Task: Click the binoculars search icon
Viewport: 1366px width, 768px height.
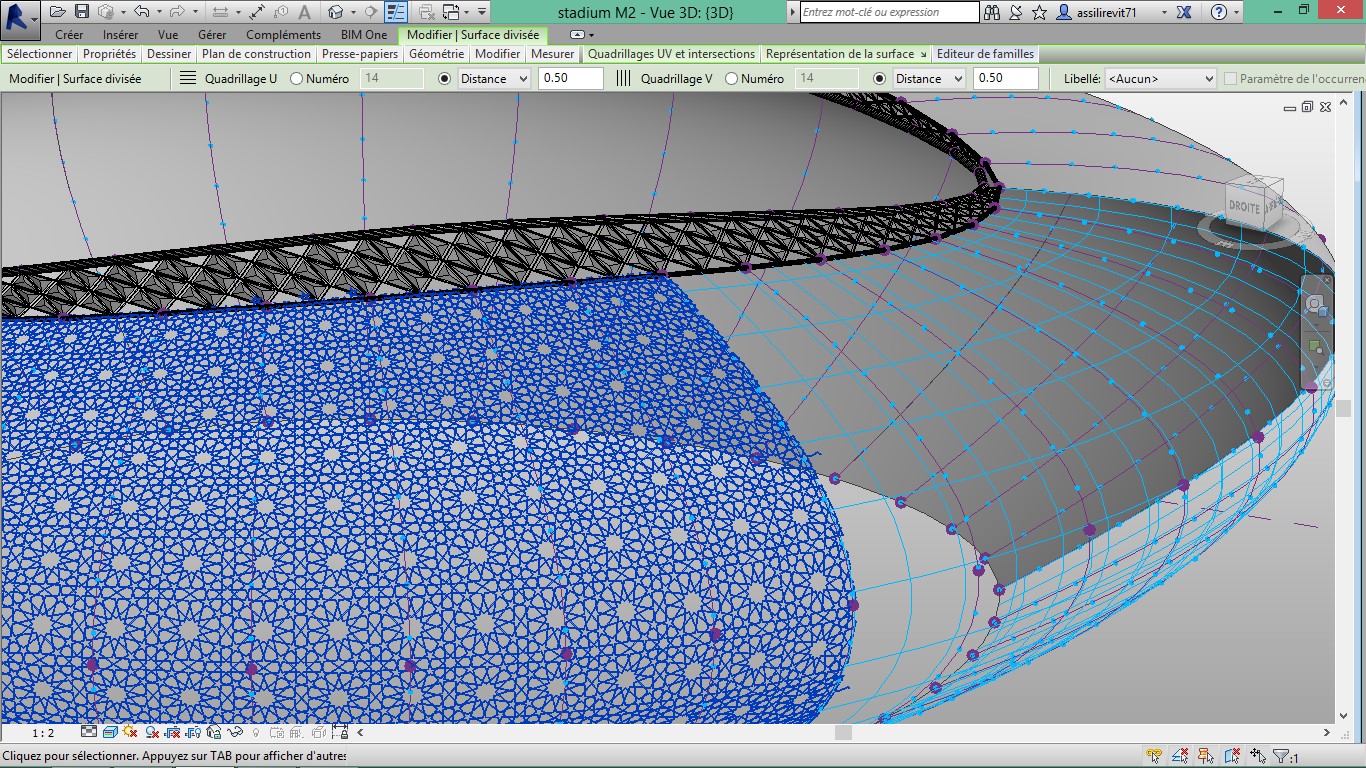Action: click(x=991, y=12)
